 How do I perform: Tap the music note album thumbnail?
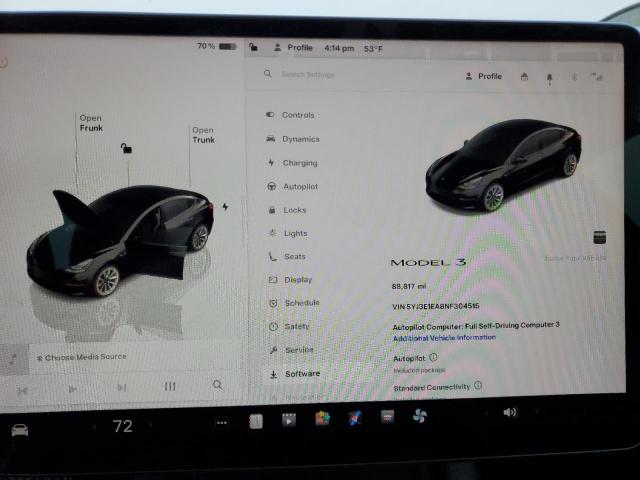(14, 359)
